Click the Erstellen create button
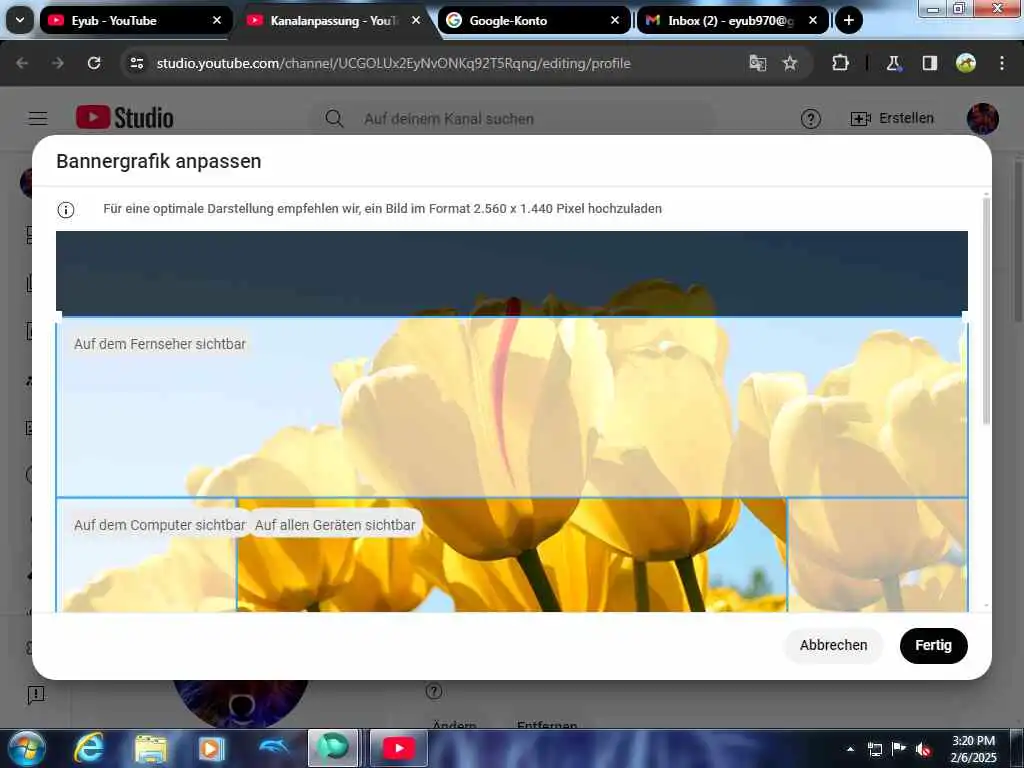This screenshot has height=768, width=1024. tap(892, 118)
